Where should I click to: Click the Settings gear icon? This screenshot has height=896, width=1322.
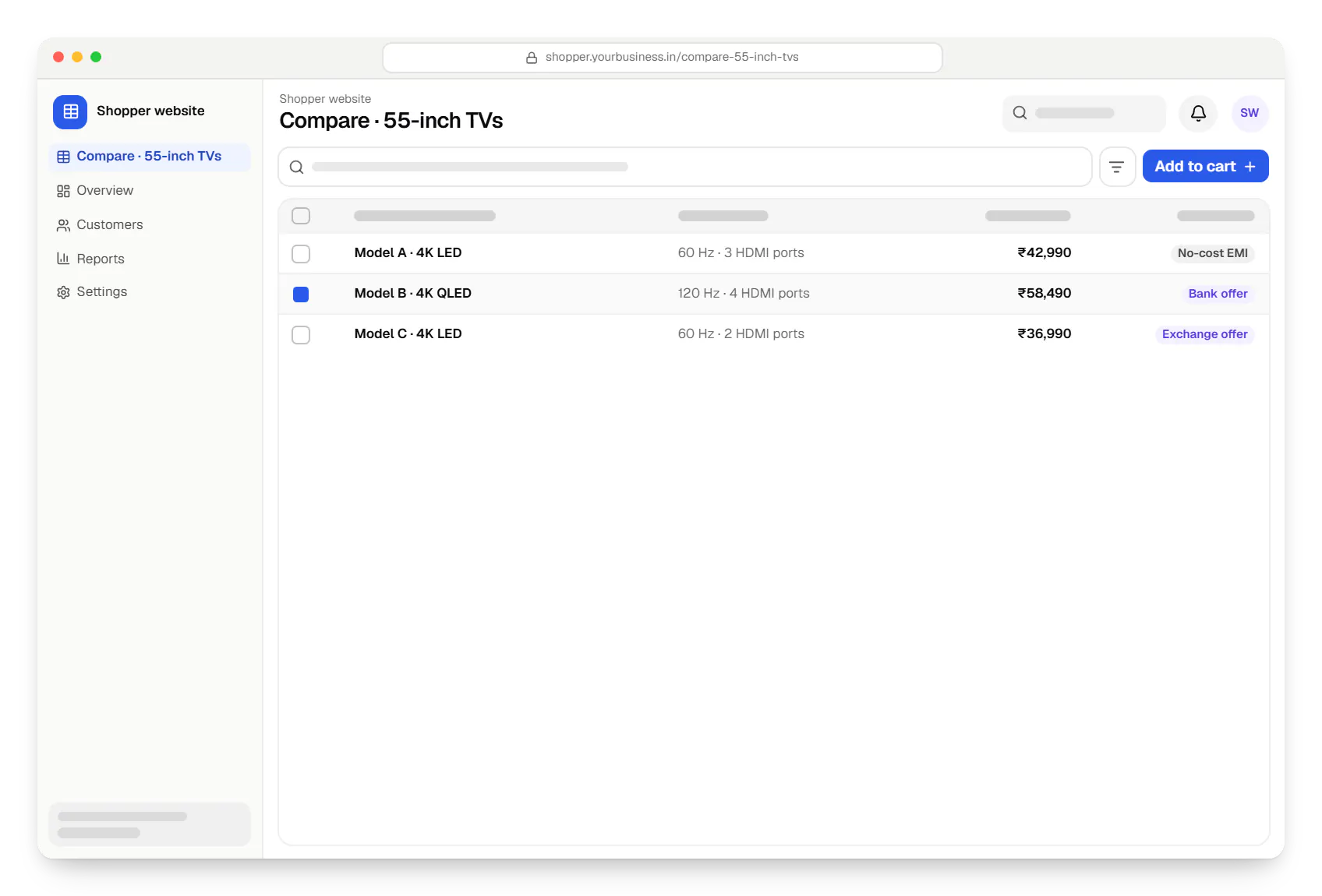coord(63,292)
